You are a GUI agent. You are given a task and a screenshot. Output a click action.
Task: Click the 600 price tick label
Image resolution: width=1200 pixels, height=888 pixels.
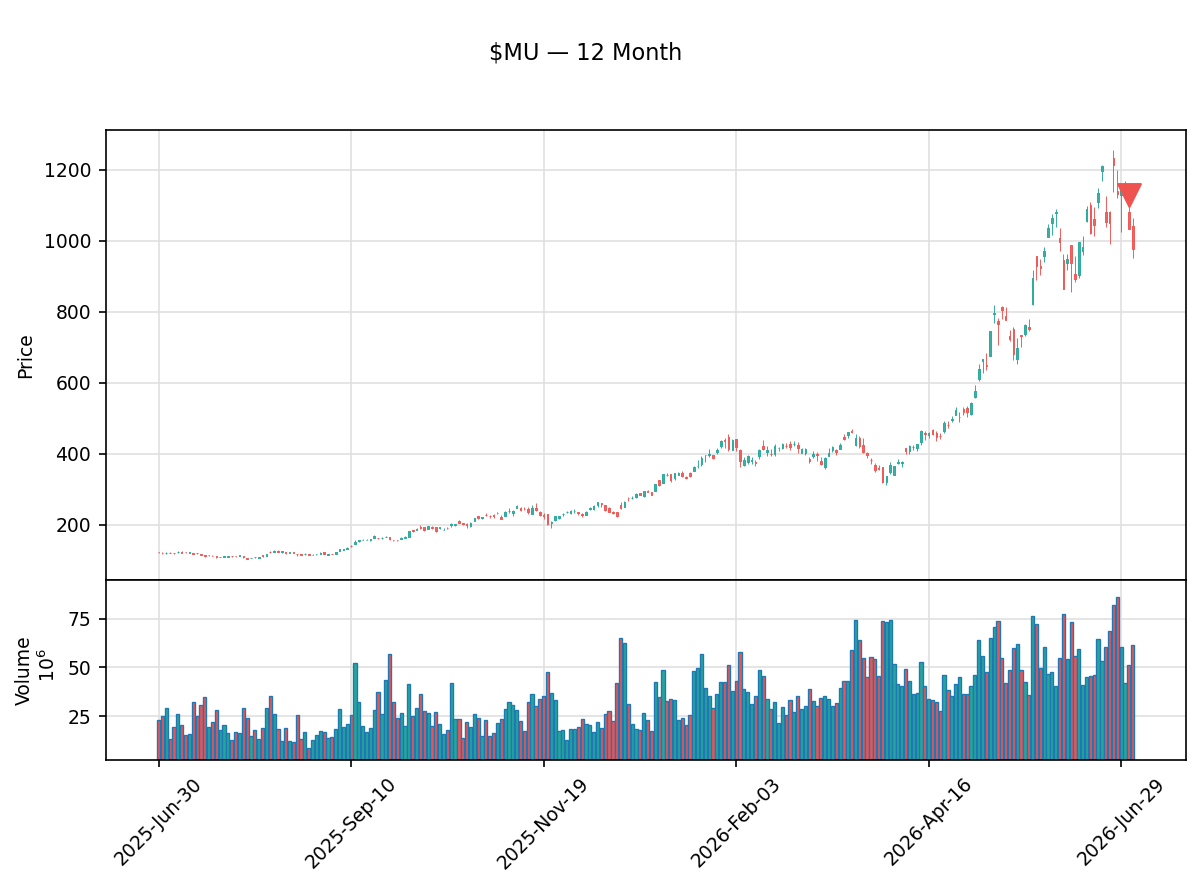75,383
